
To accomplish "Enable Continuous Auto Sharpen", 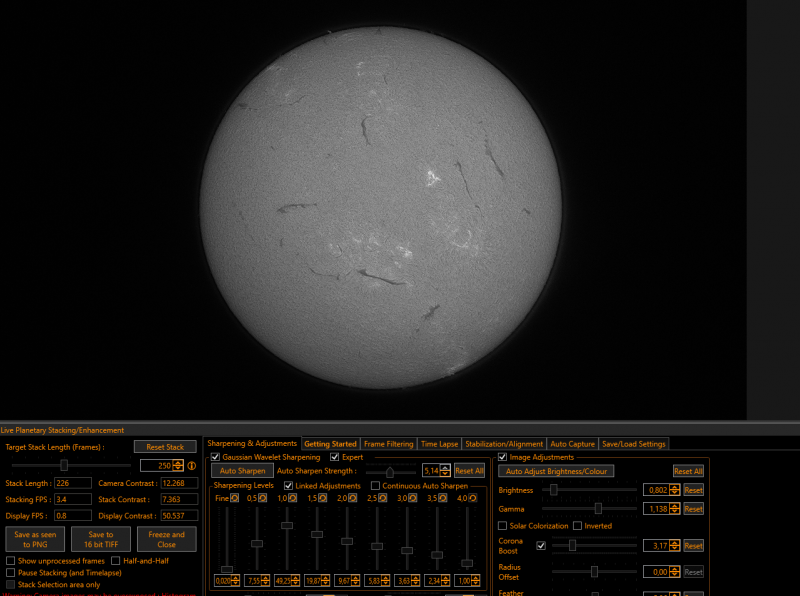I will [376, 486].
